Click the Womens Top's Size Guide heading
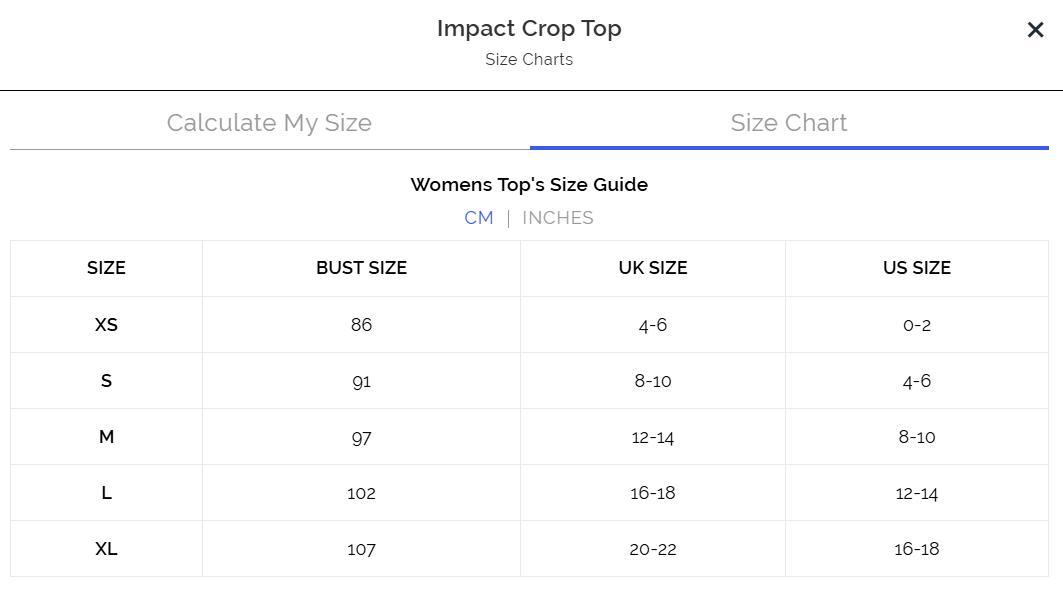Image resolution: width=1063 pixels, height=593 pixels. [x=529, y=185]
